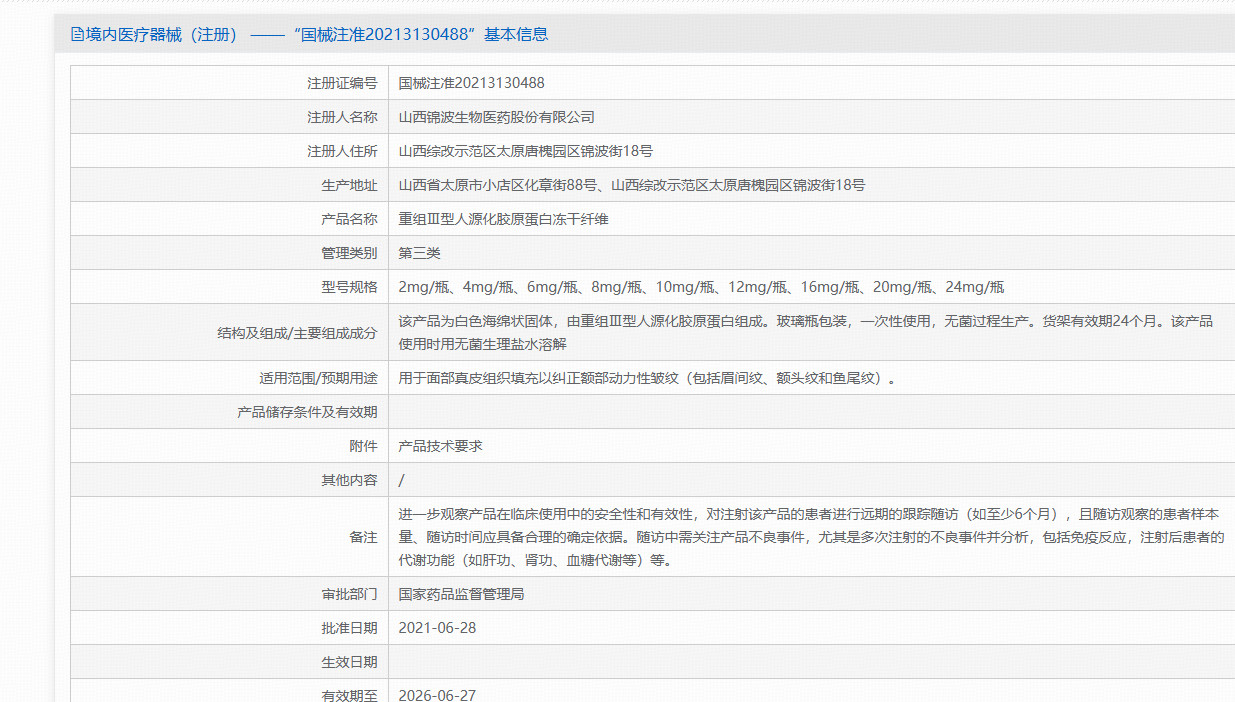
Task: Click approval date 2021-06-28
Action: point(438,627)
